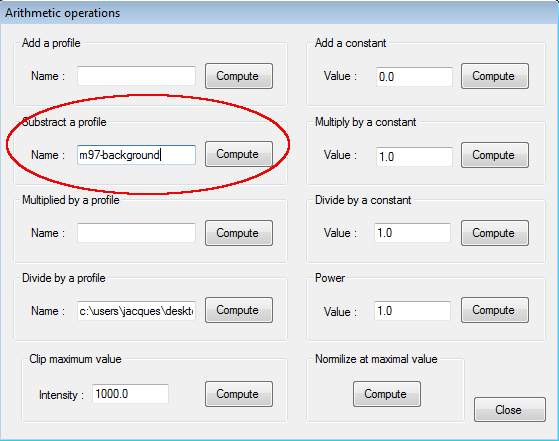Click the m97-background name field
Viewport: 559px width, 441px height.
point(136,155)
